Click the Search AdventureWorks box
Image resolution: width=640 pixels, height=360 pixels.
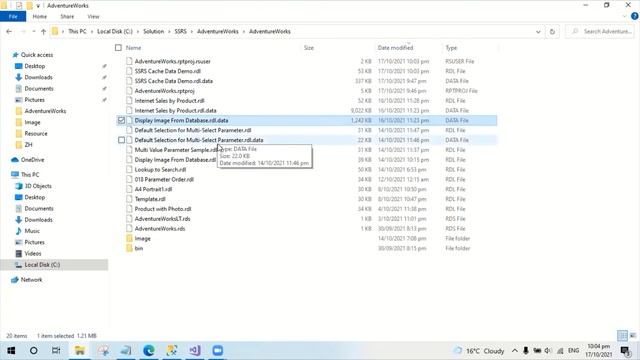tap(601, 31)
